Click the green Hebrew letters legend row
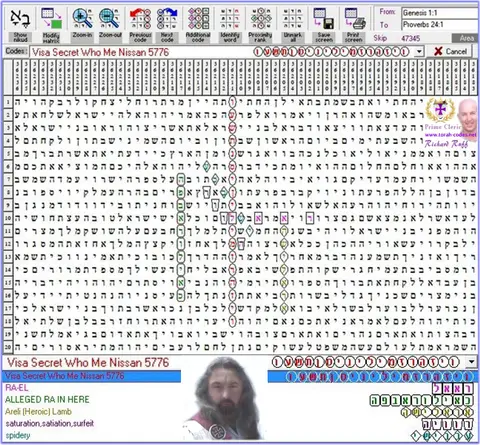This screenshot has height=445, width=480. [x=422, y=400]
